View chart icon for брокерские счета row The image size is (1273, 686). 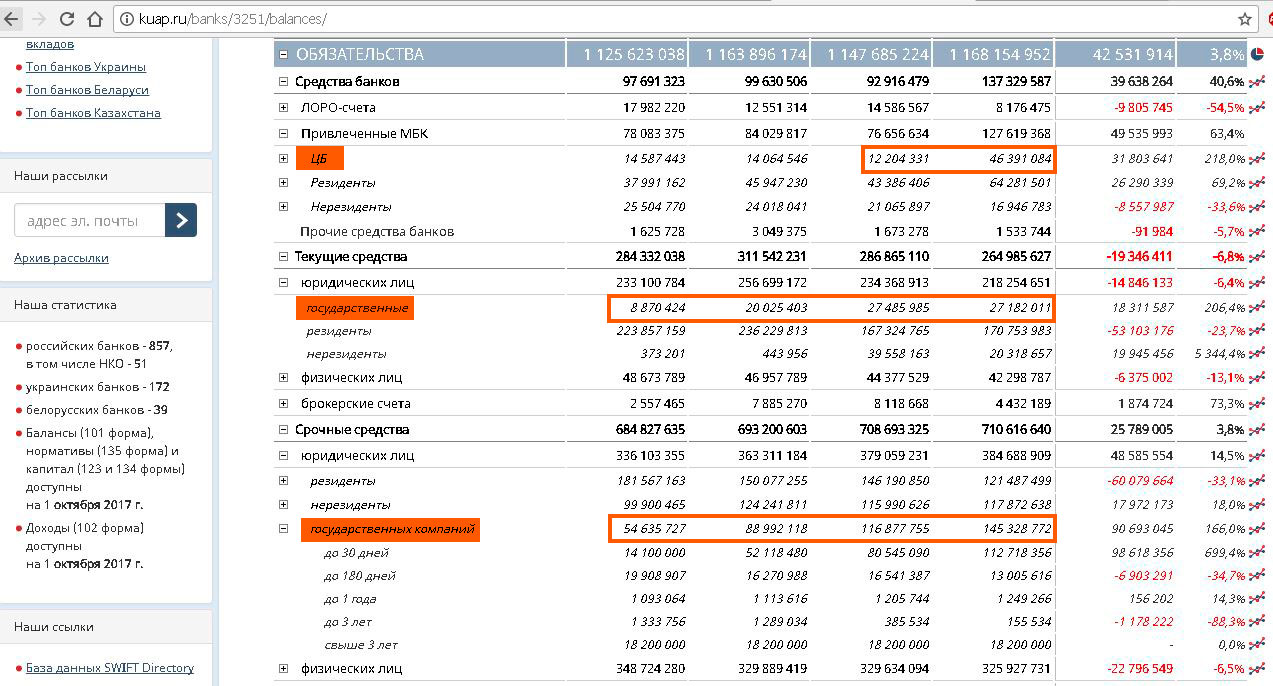[x=1256, y=404]
